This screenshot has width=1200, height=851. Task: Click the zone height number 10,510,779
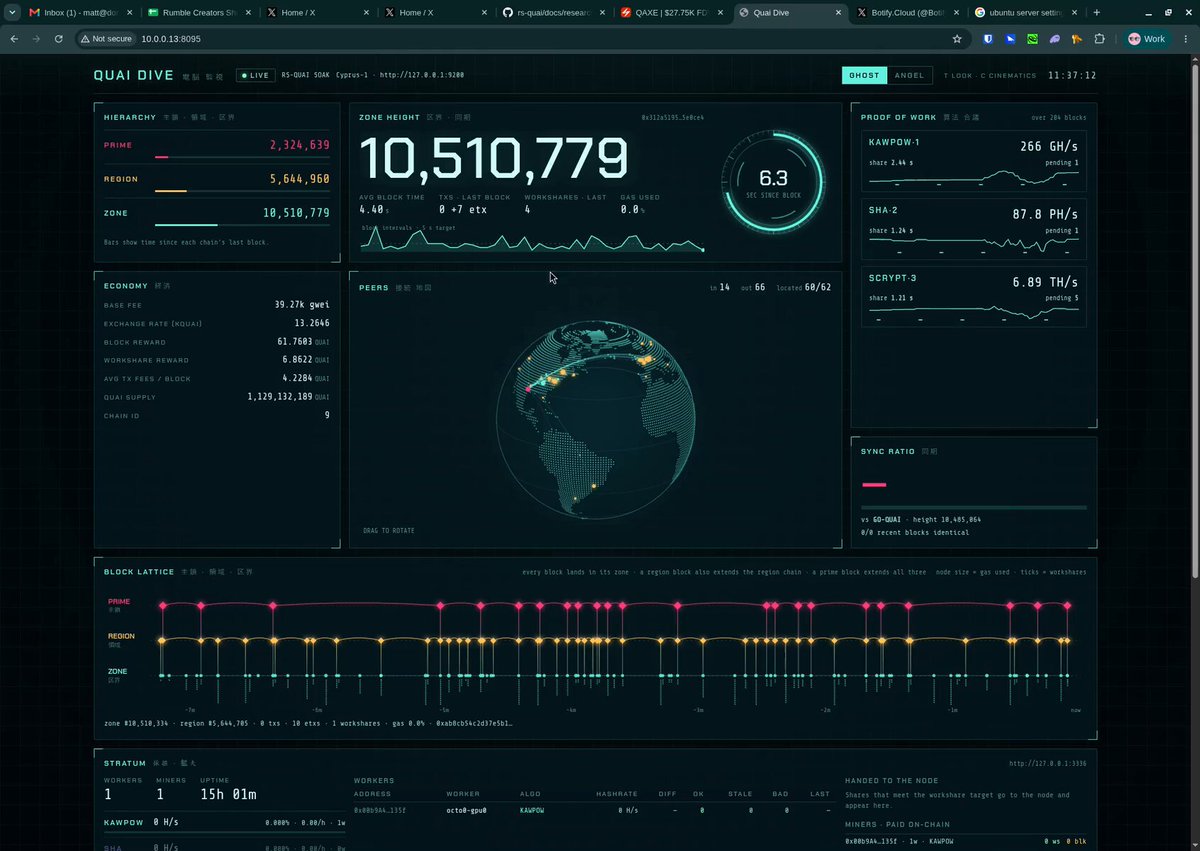[494, 159]
